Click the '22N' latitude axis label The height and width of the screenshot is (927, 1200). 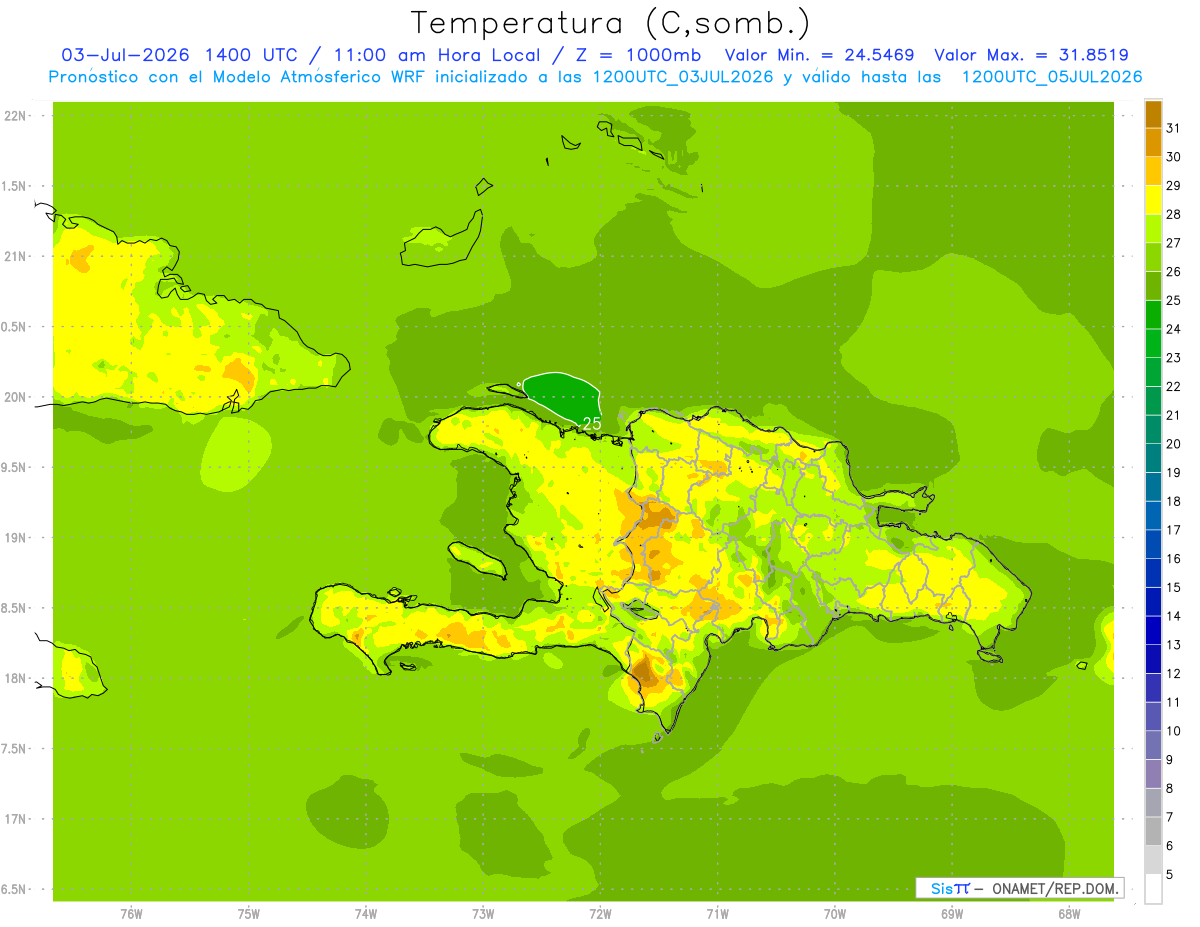(16, 116)
